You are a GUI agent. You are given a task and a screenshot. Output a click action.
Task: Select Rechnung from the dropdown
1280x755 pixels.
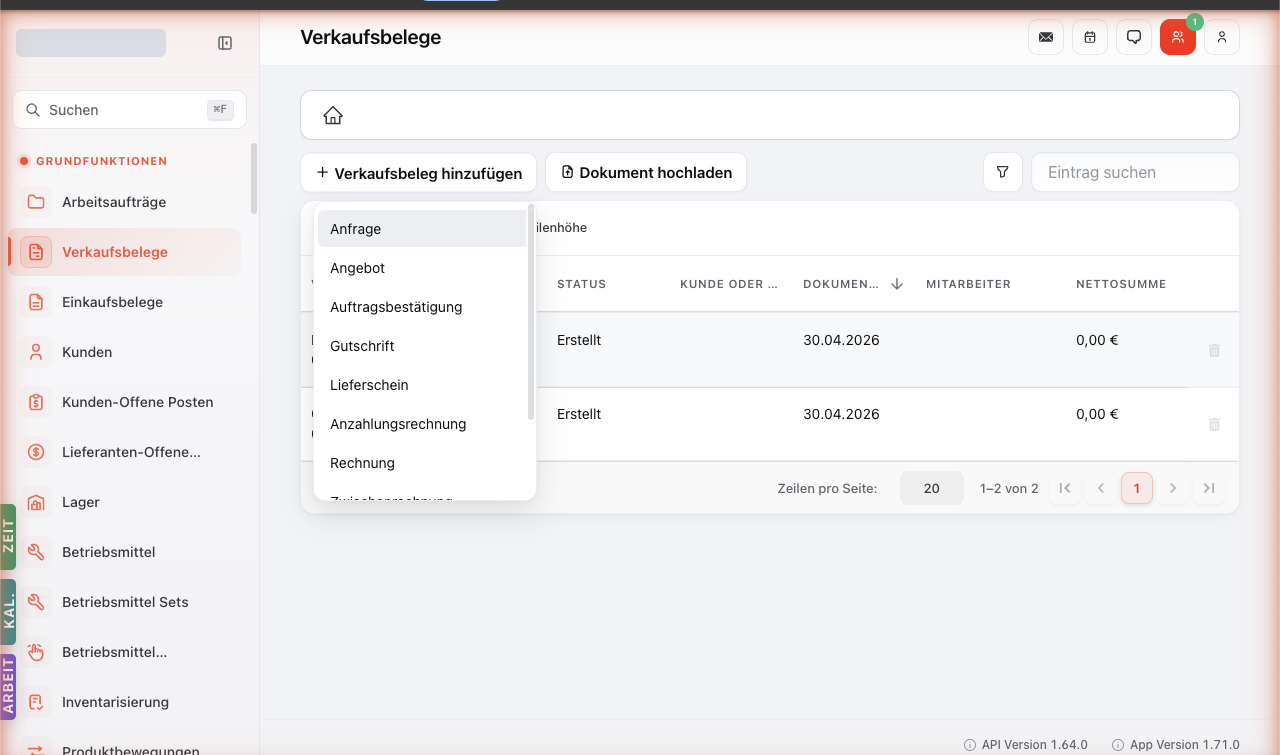pos(422,463)
